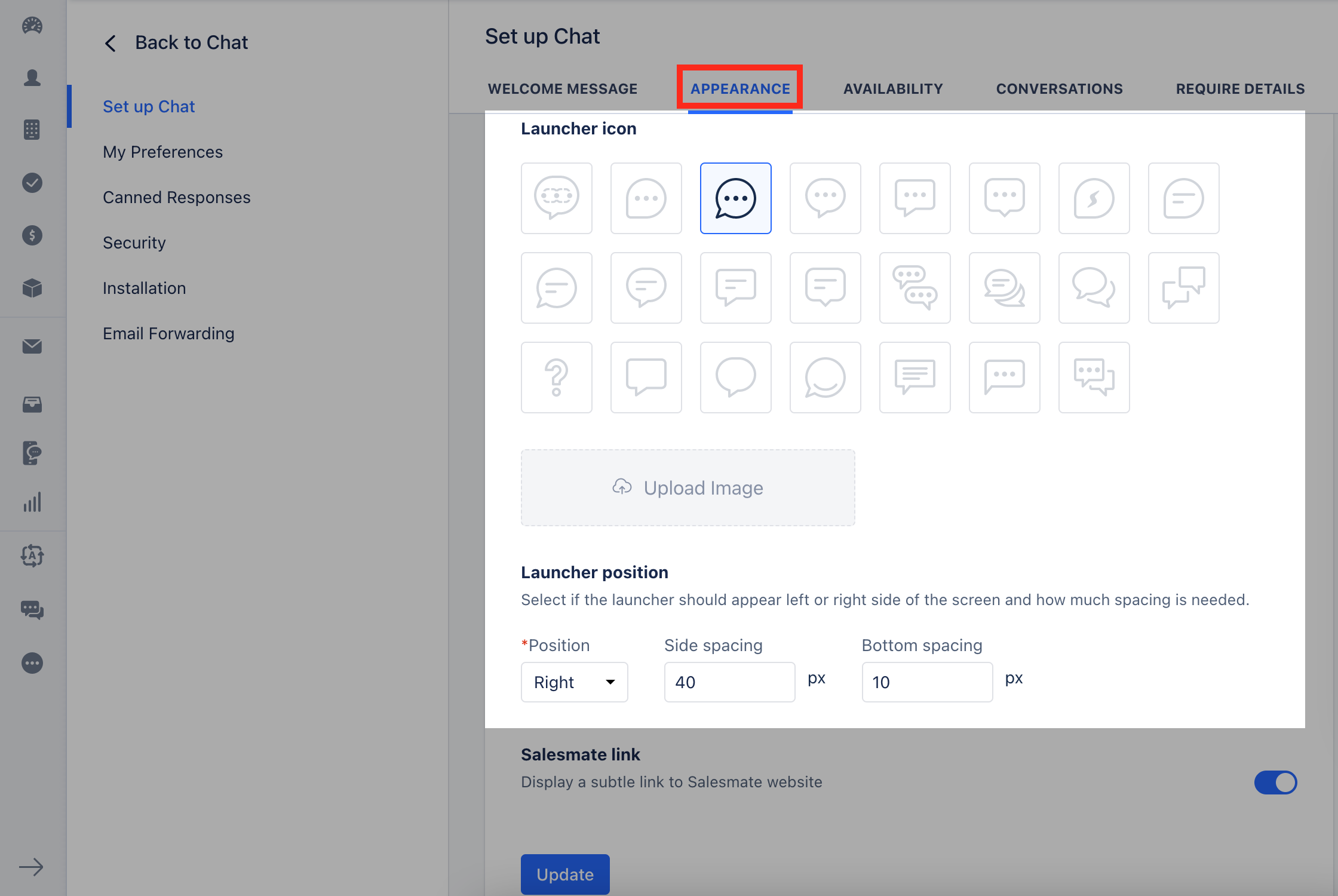Open Installation settings

145,288
